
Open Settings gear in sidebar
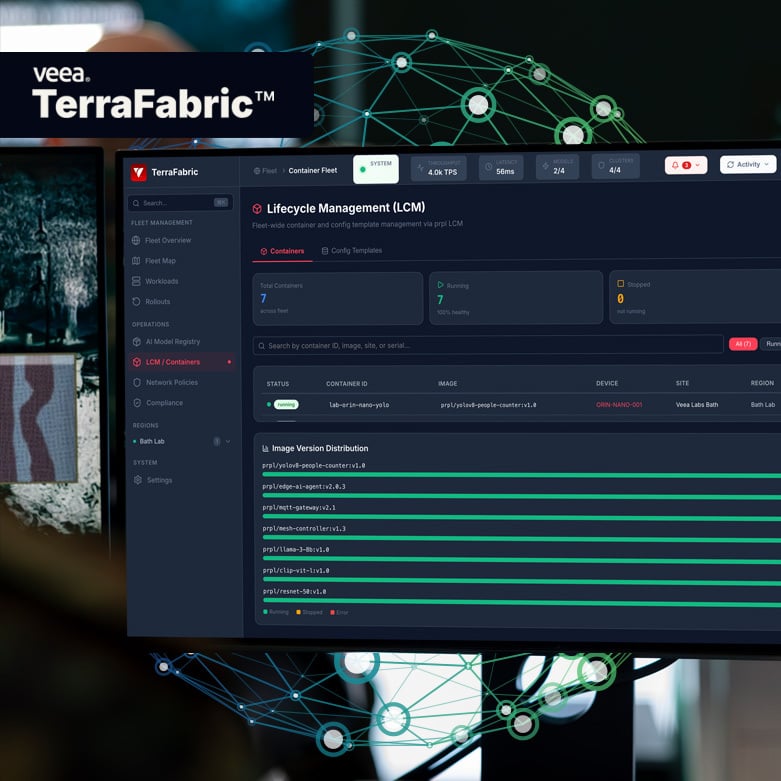(138, 480)
